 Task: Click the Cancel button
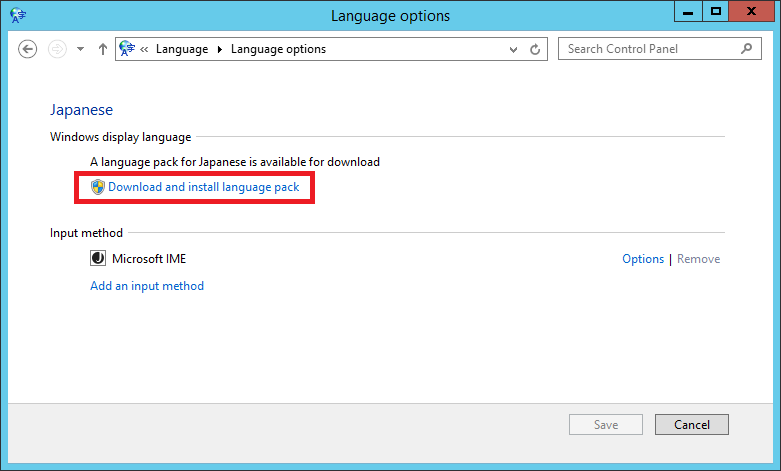[692, 425]
